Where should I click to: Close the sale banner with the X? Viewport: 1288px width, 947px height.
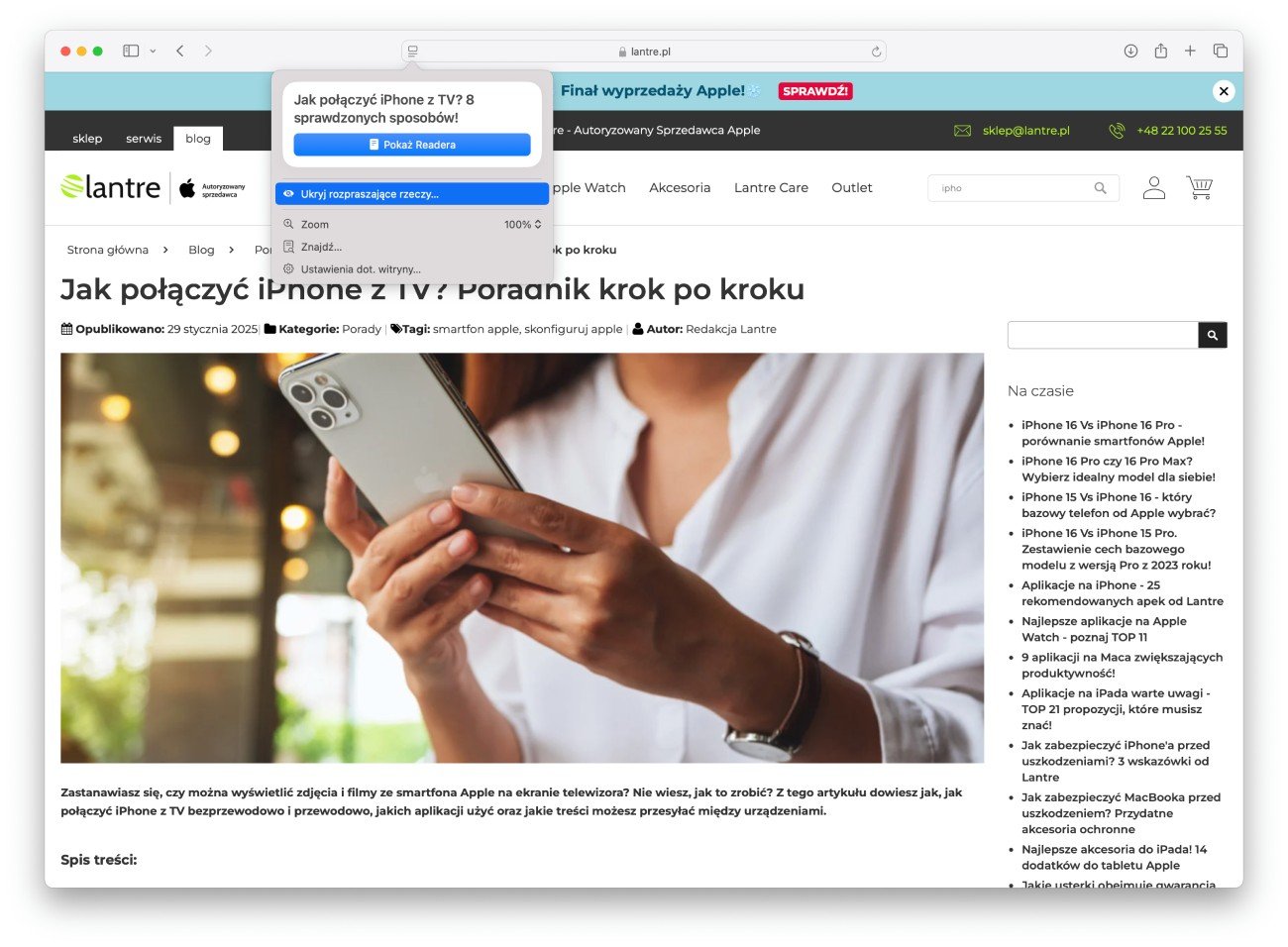pyautogui.click(x=1224, y=91)
